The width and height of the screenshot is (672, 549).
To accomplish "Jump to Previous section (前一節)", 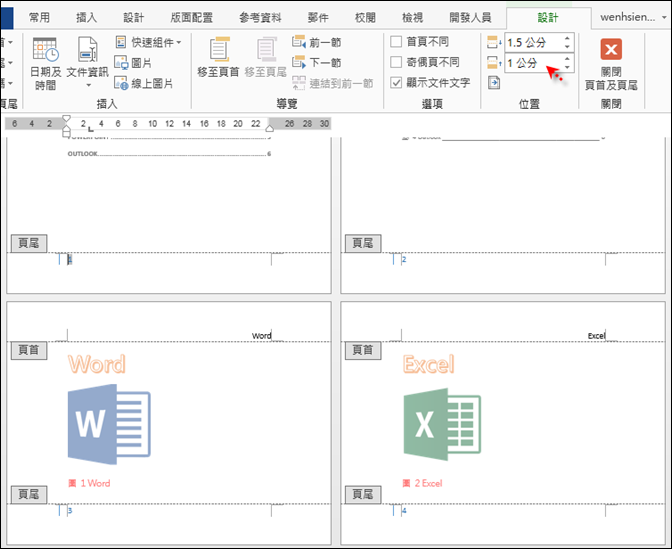I will (317, 42).
